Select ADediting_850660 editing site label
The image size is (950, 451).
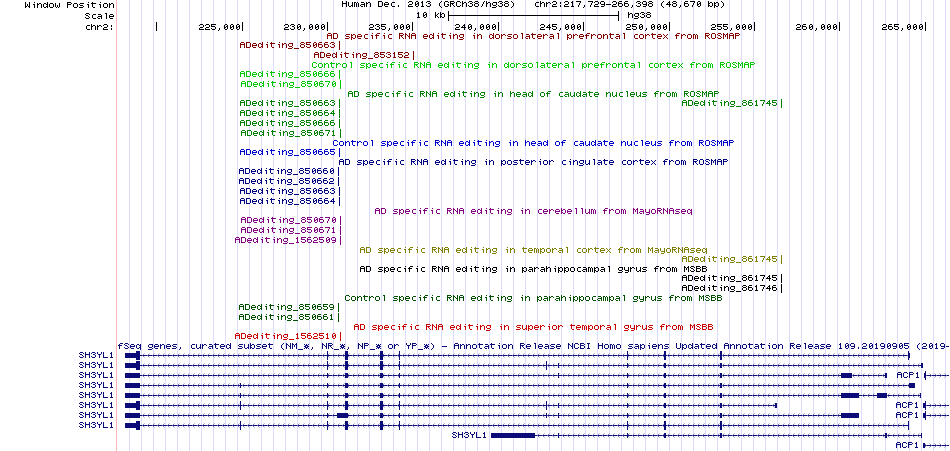coord(287,172)
